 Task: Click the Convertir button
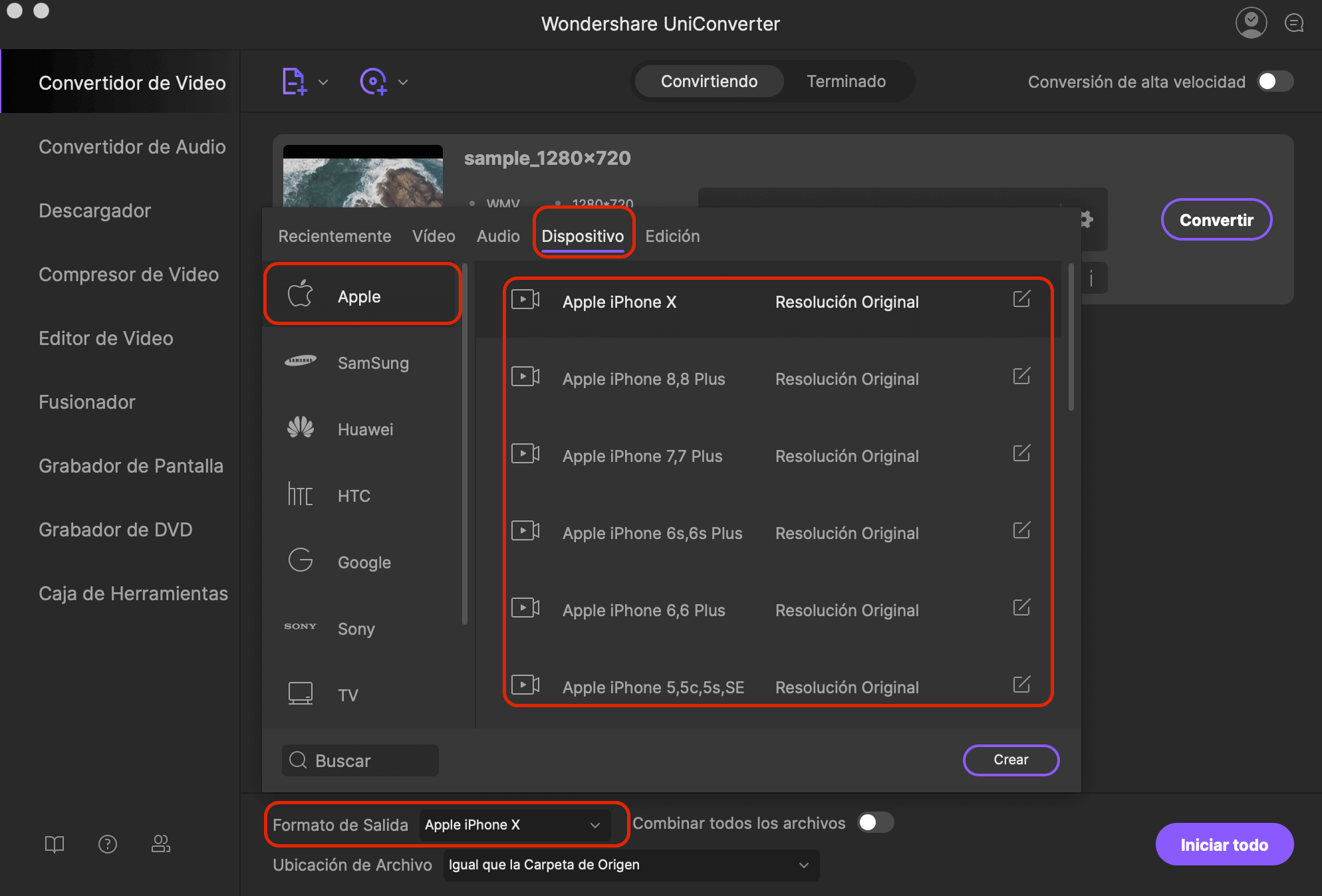coord(1215,220)
